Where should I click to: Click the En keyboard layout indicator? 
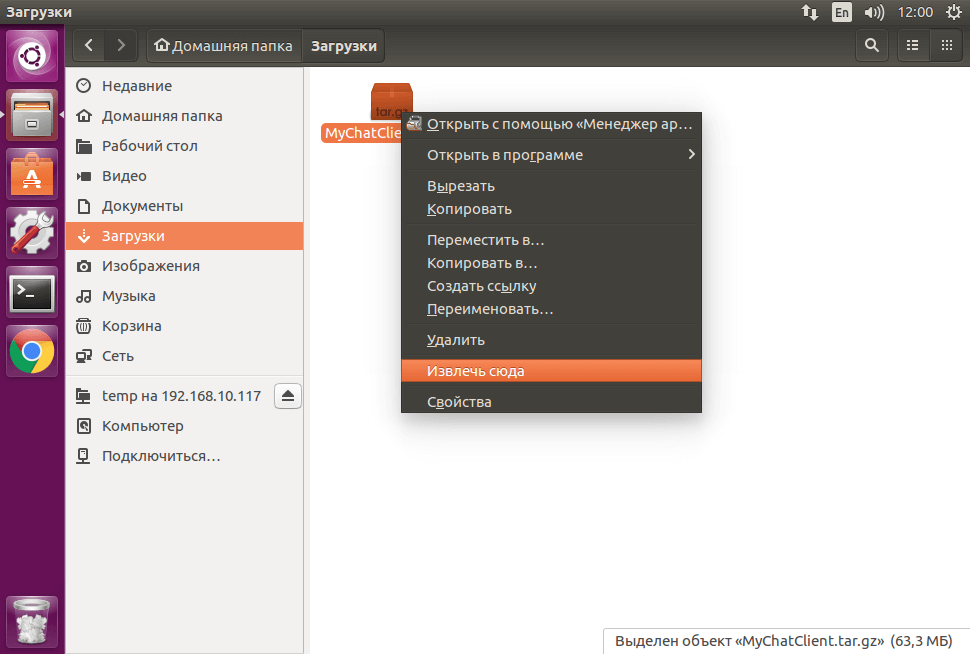(841, 12)
